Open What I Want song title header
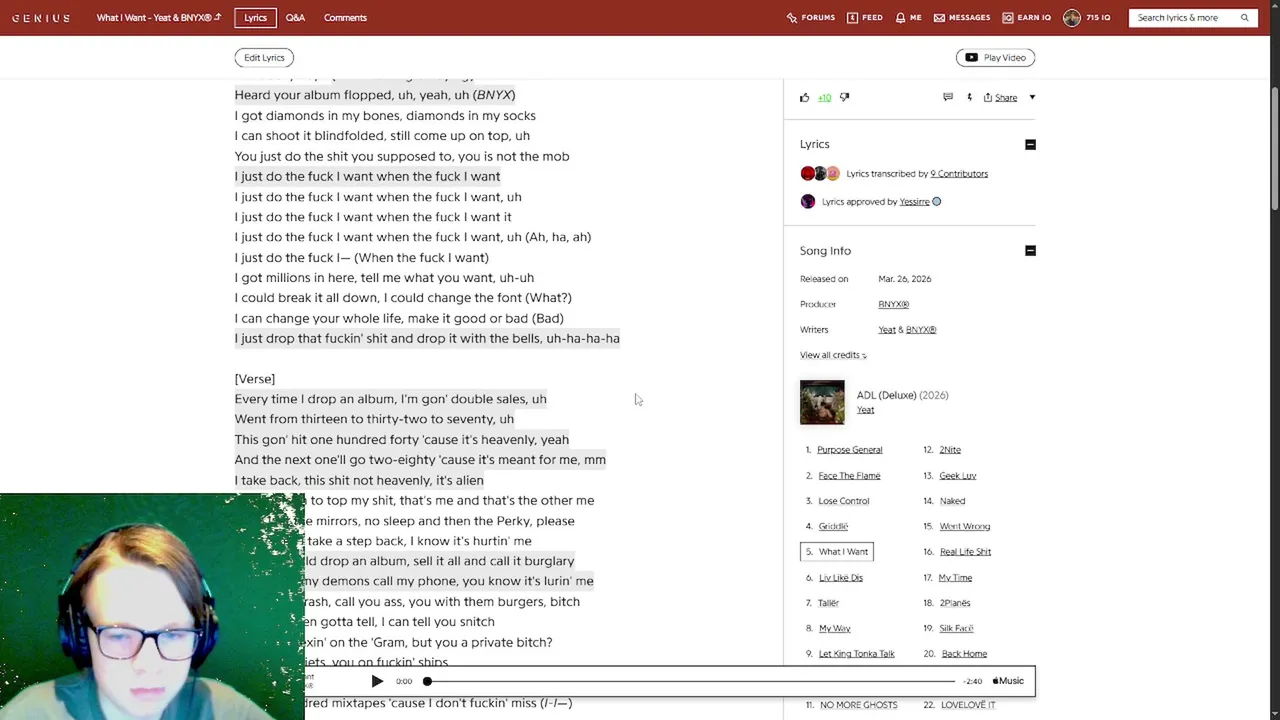1280x720 pixels. 159,18
